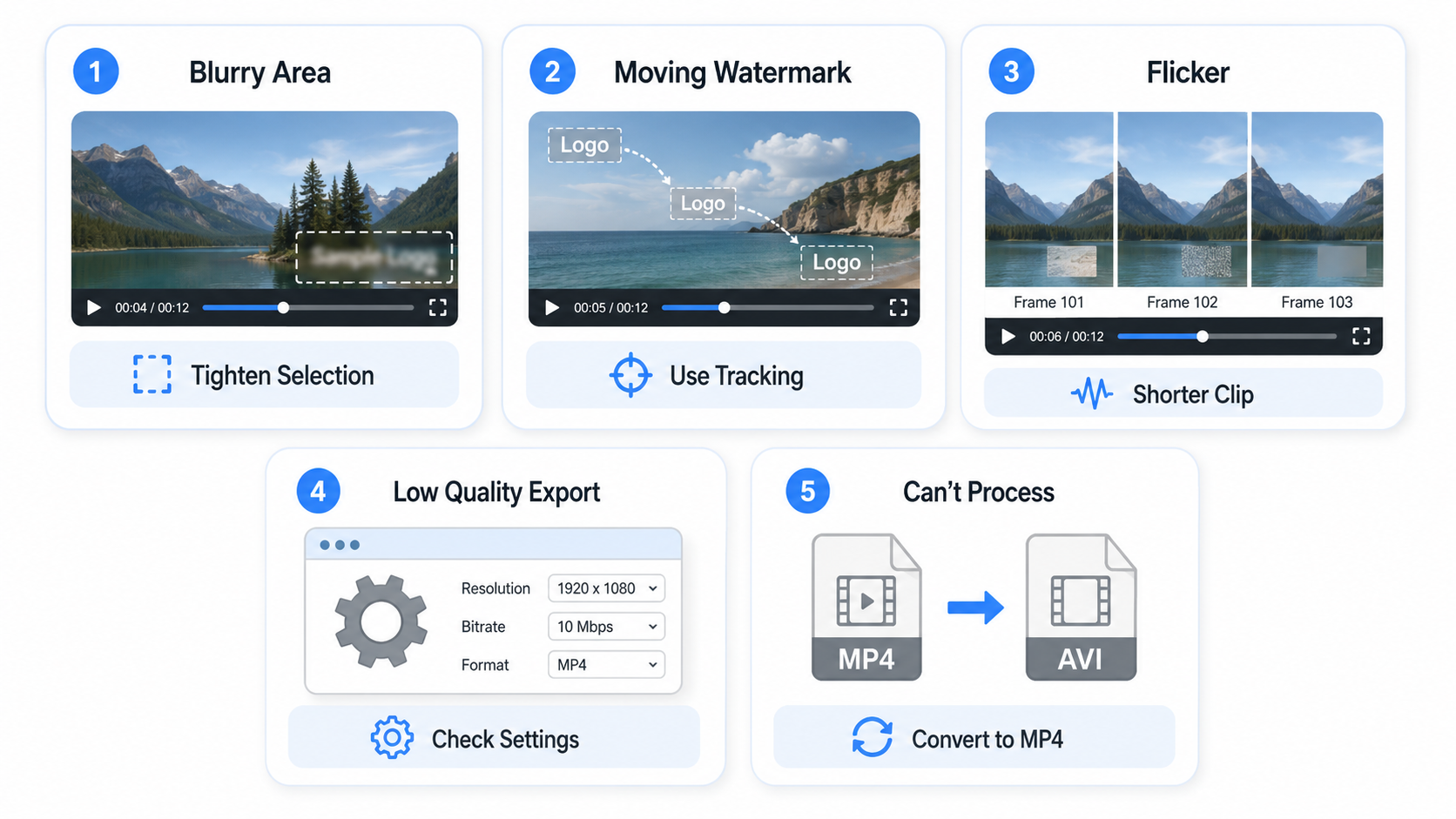Open fullscreen on the Moving Watermark player
Viewport: 1456px width, 819px height.
(898, 307)
